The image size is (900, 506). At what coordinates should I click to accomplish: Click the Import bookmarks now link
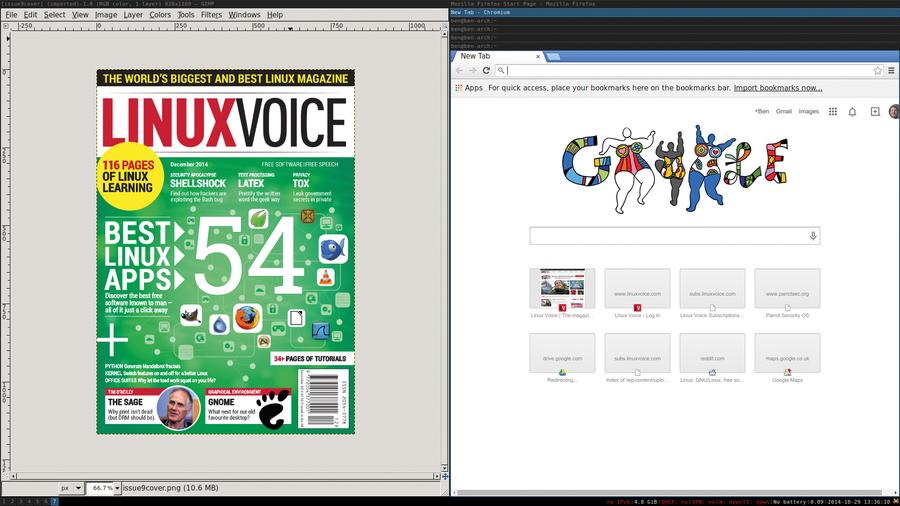(x=778, y=88)
